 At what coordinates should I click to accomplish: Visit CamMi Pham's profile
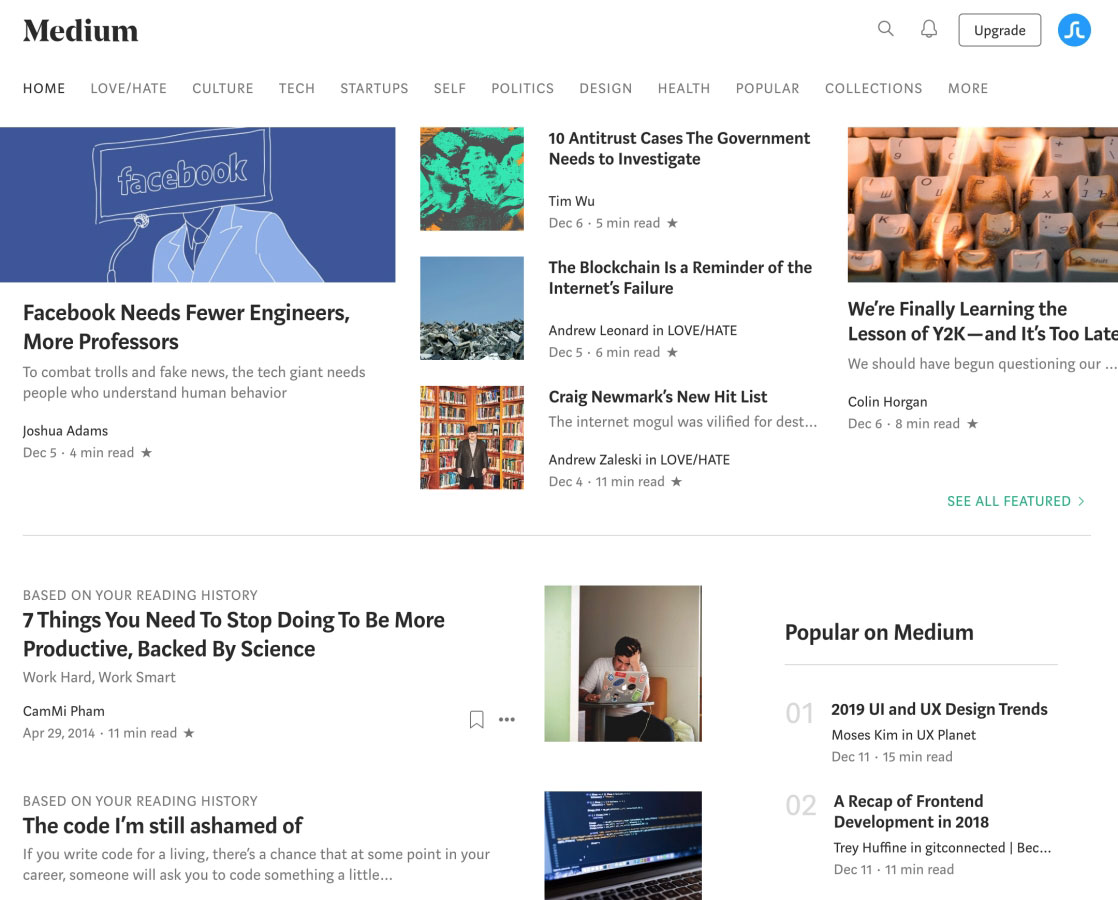coord(63,711)
